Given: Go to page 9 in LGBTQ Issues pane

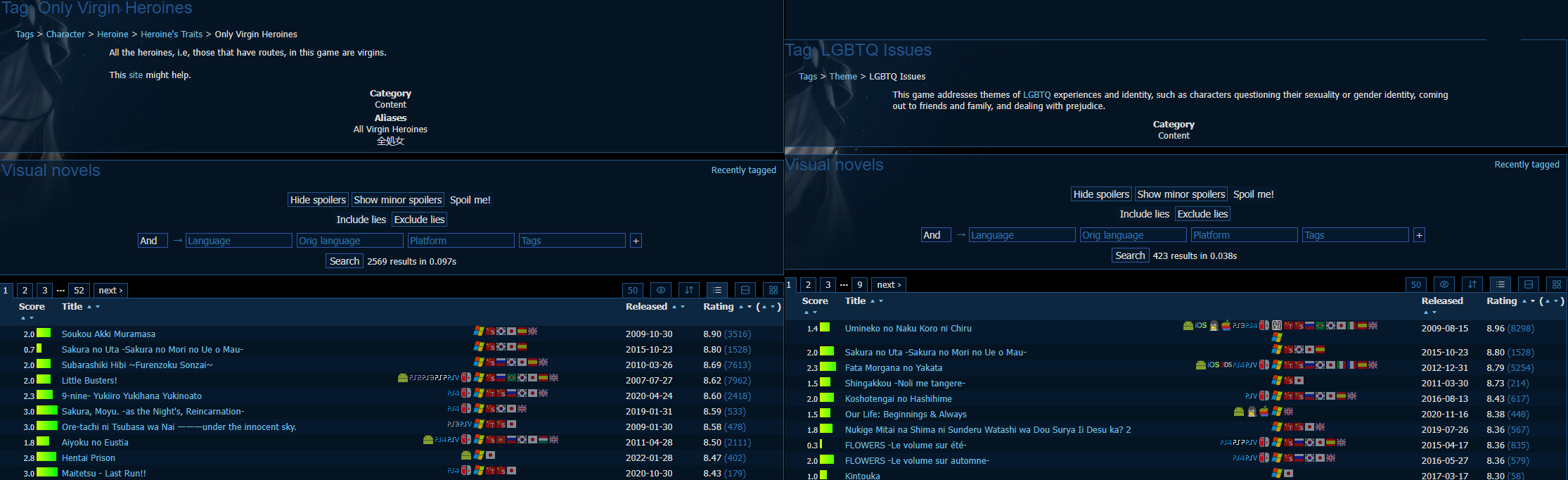Looking at the screenshot, I should click(859, 284).
